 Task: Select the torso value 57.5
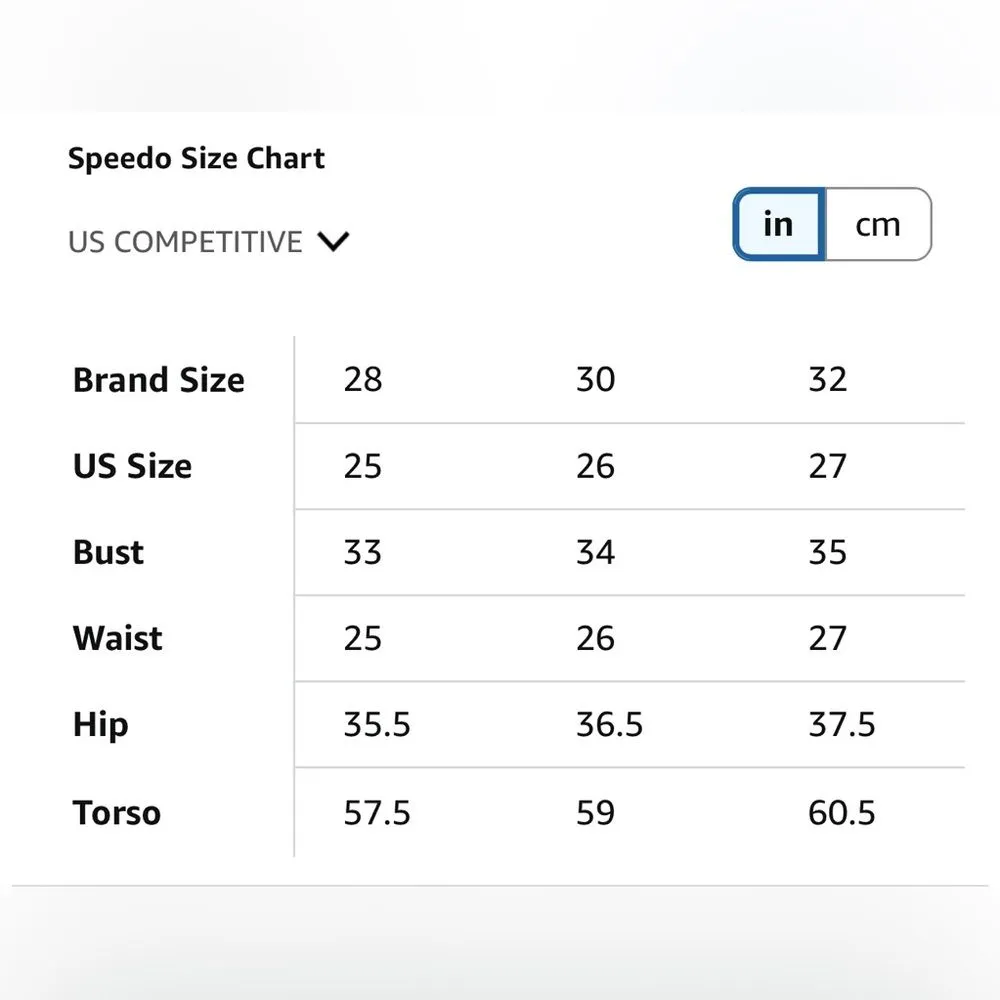click(x=376, y=812)
